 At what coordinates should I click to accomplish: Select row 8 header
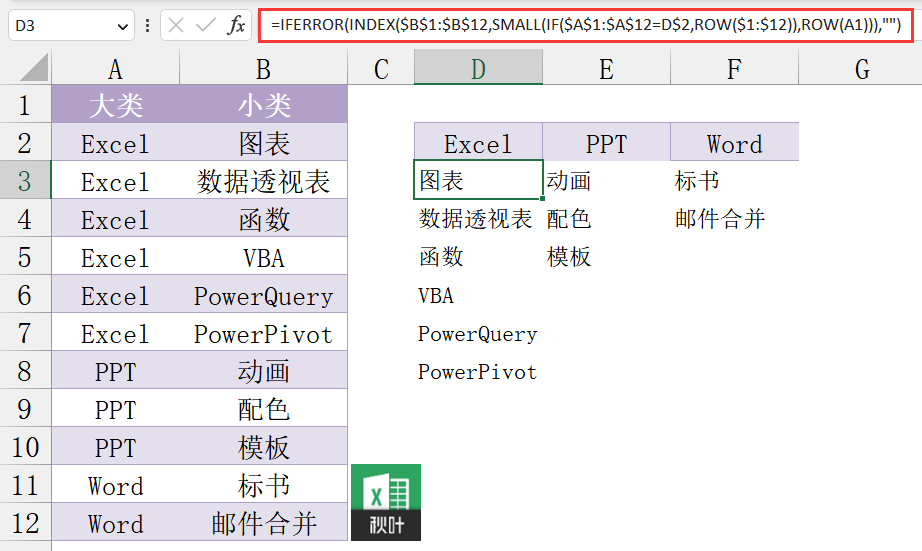(25, 370)
